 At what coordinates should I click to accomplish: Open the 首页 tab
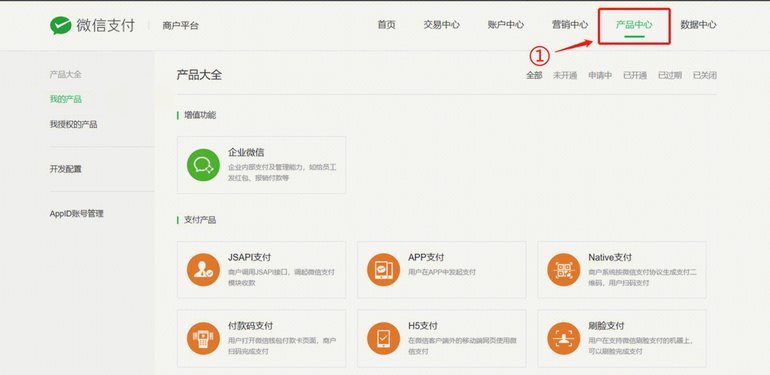pyautogui.click(x=386, y=25)
